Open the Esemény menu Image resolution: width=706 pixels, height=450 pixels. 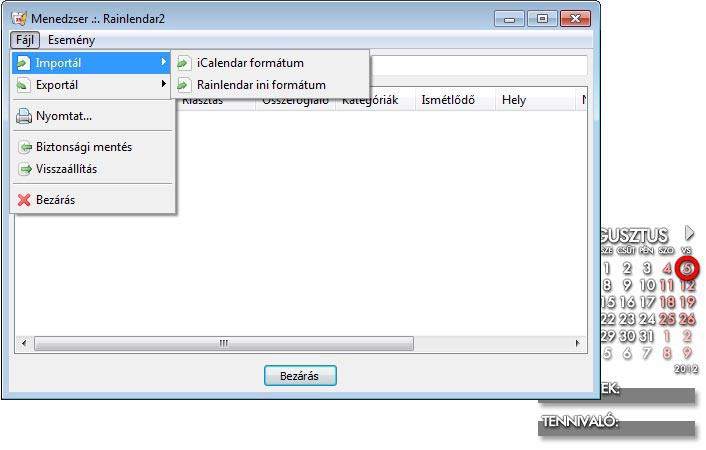(71, 40)
